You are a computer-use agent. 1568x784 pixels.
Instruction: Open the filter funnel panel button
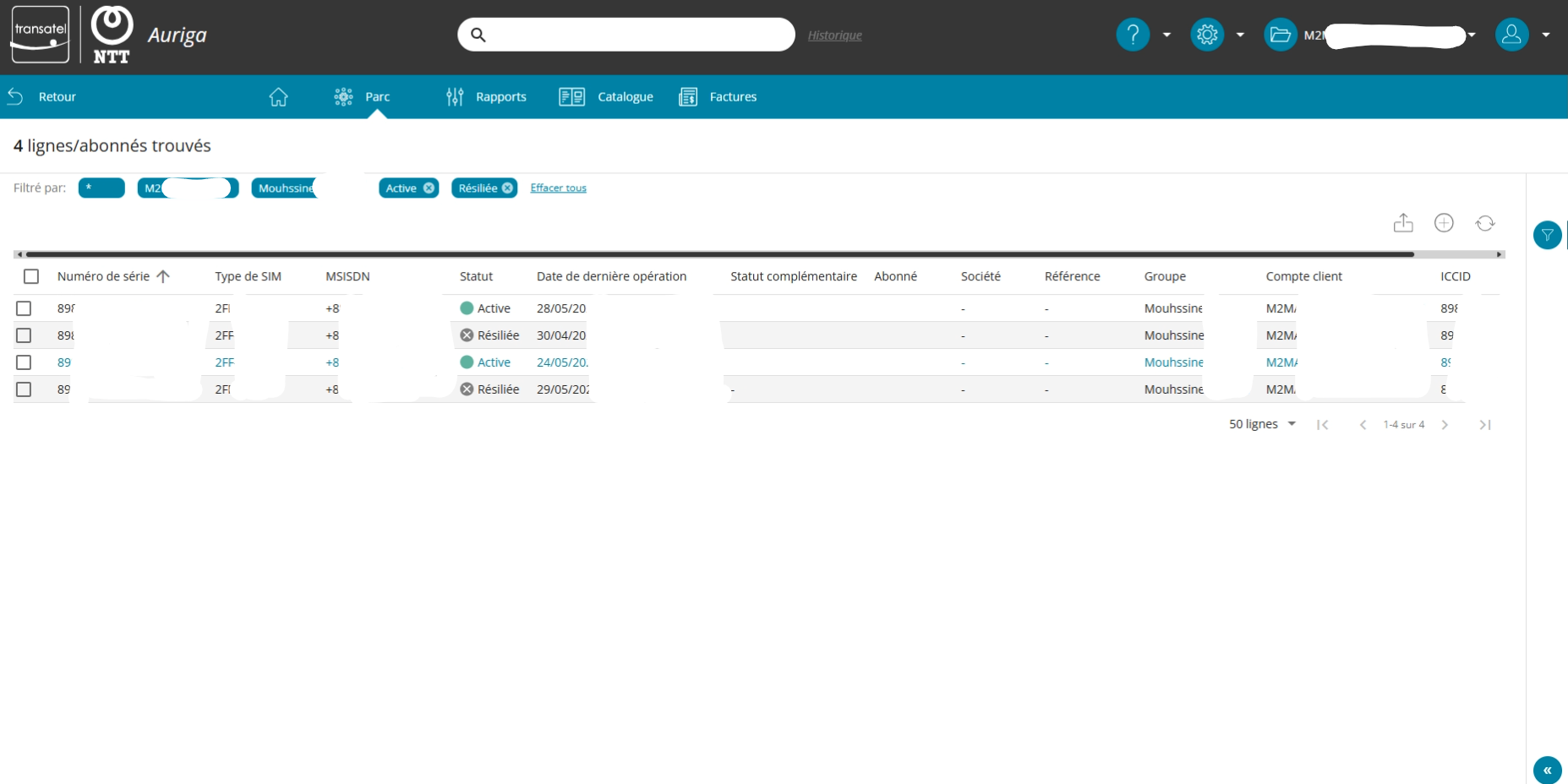point(1547,235)
